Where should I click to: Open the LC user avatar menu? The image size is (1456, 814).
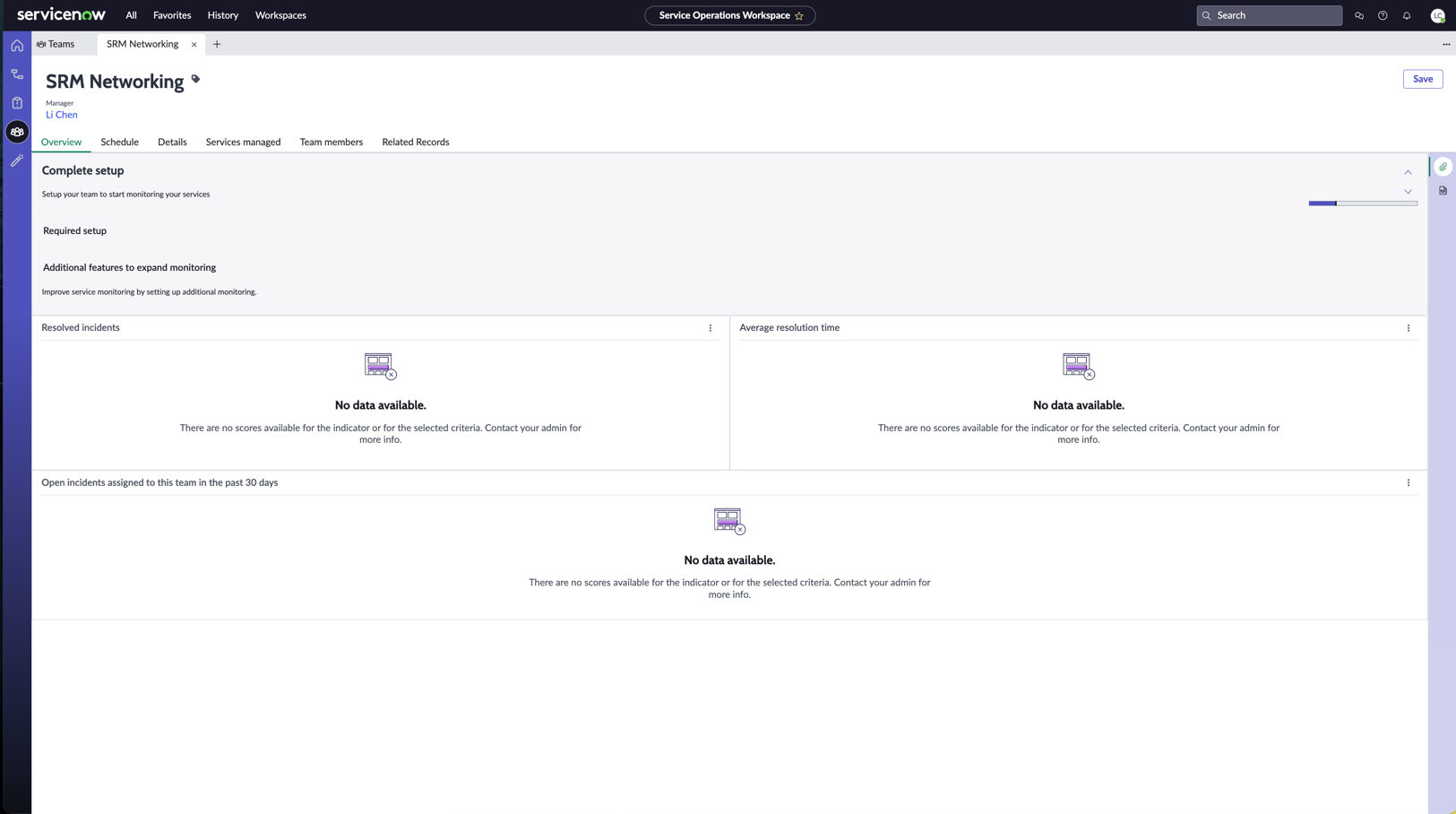pyautogui.click(x=1437, y=15)
